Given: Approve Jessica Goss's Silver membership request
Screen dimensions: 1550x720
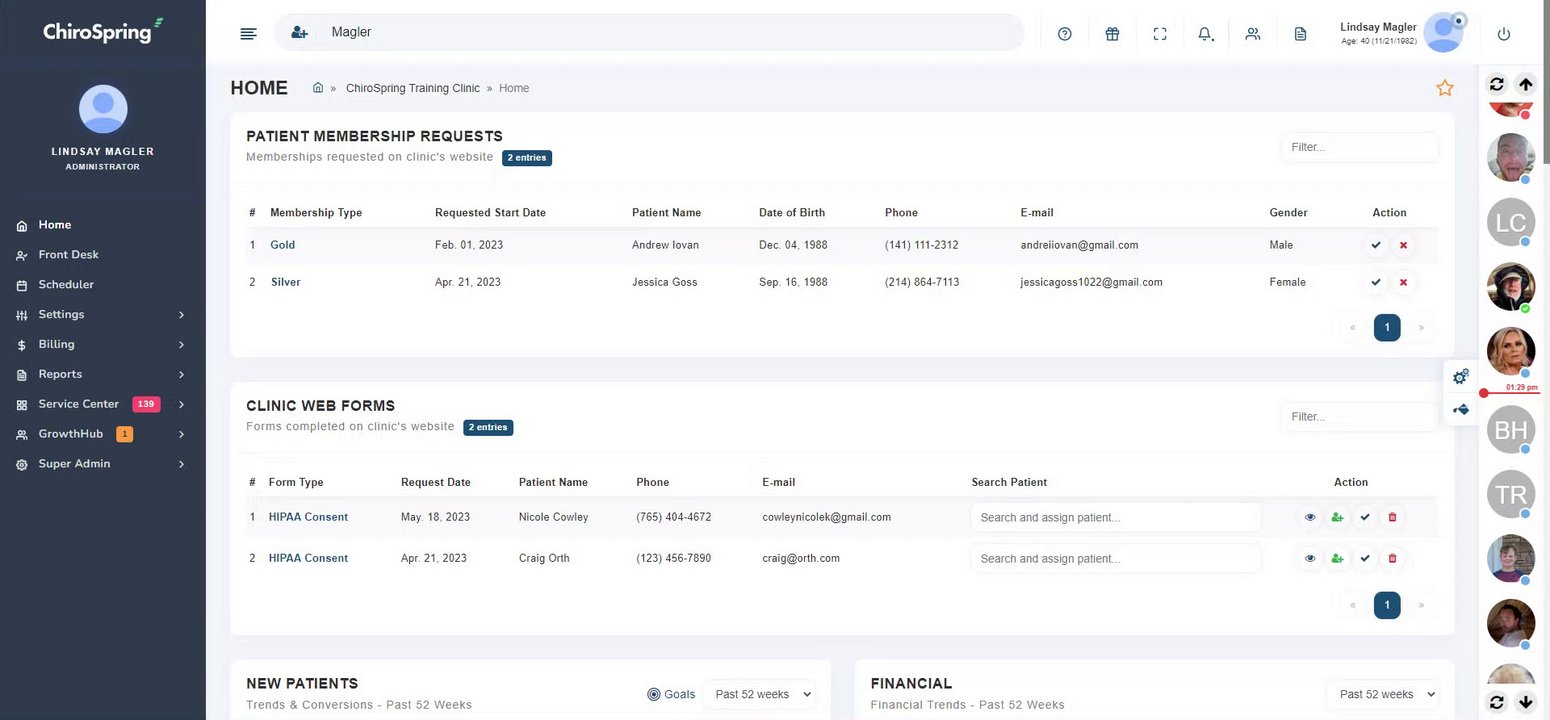Looking at the screenshot, I should [1376, 282].
